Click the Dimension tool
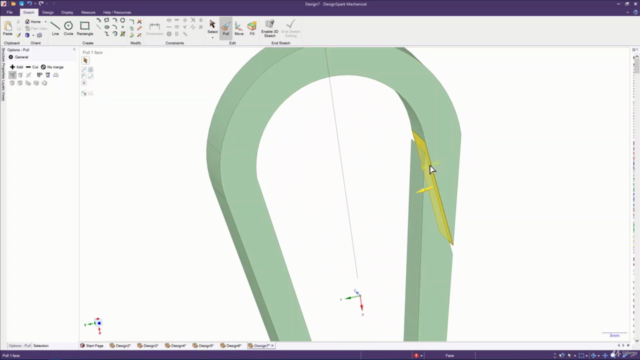This screenshot has width=640, height=360. 155,28
